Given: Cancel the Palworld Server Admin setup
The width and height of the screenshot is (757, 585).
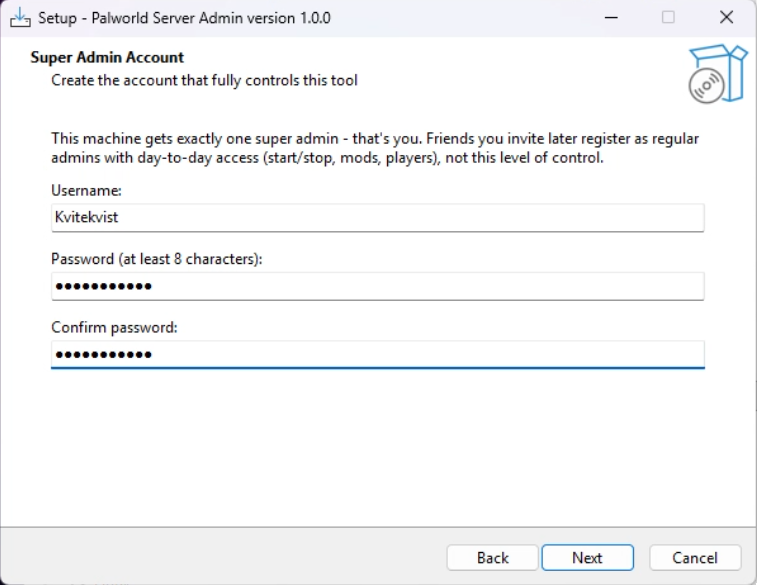Looking at the screenshot, I should coord(695,558).
